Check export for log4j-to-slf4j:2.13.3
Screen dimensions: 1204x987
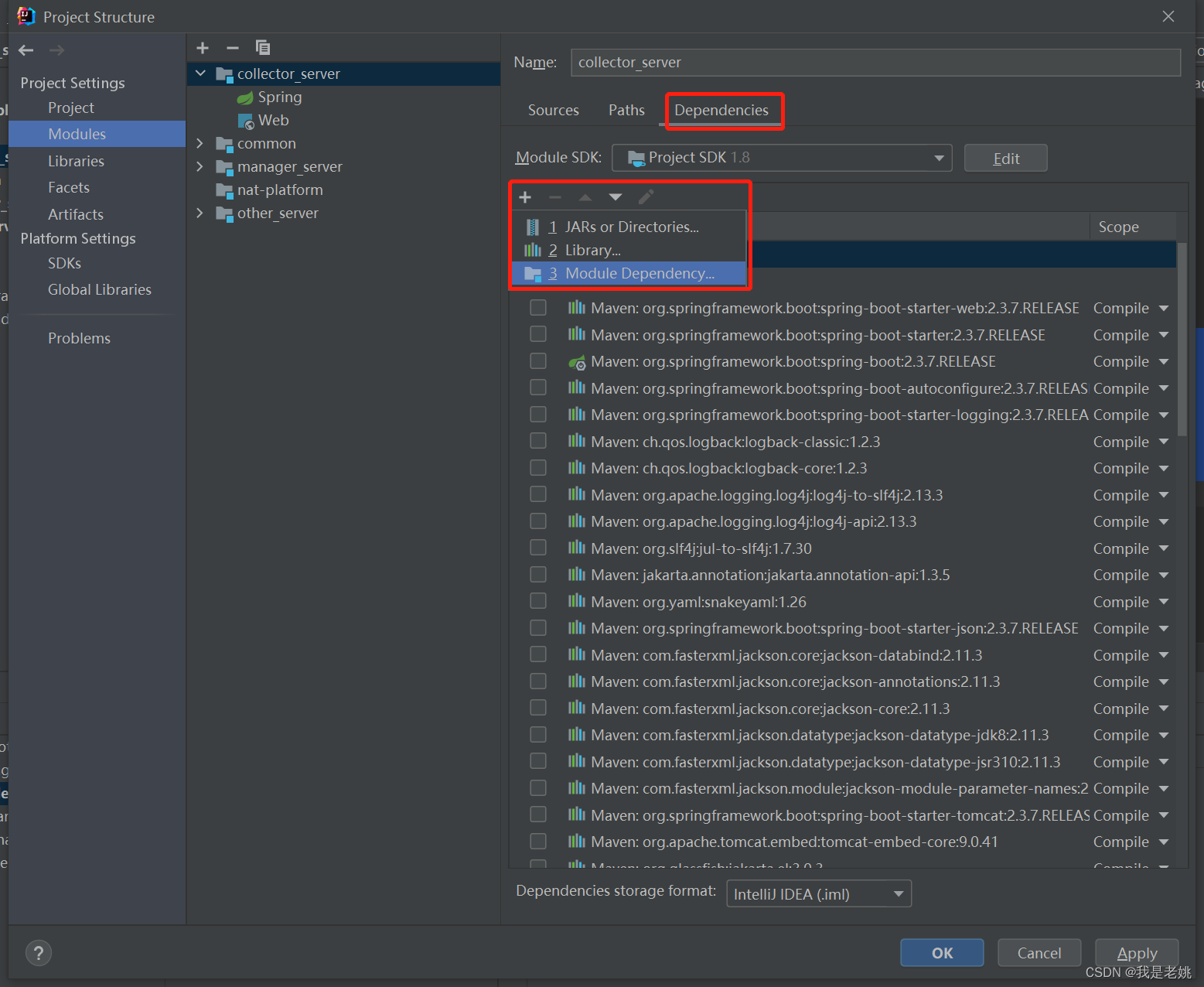pyautogui.click(x=538, y=494)
